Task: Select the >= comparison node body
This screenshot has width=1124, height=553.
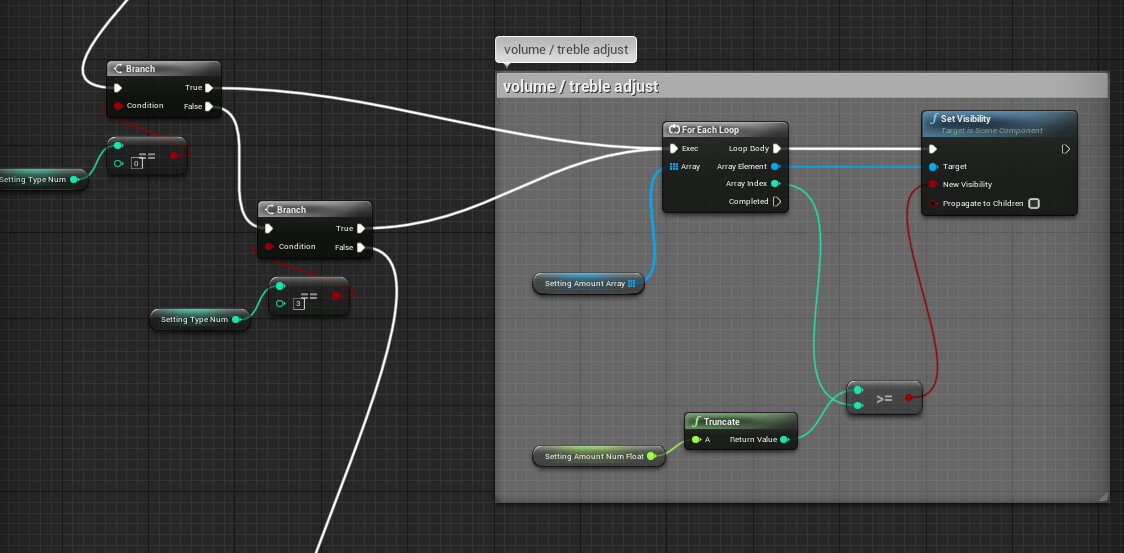Action: pos(884,397)
